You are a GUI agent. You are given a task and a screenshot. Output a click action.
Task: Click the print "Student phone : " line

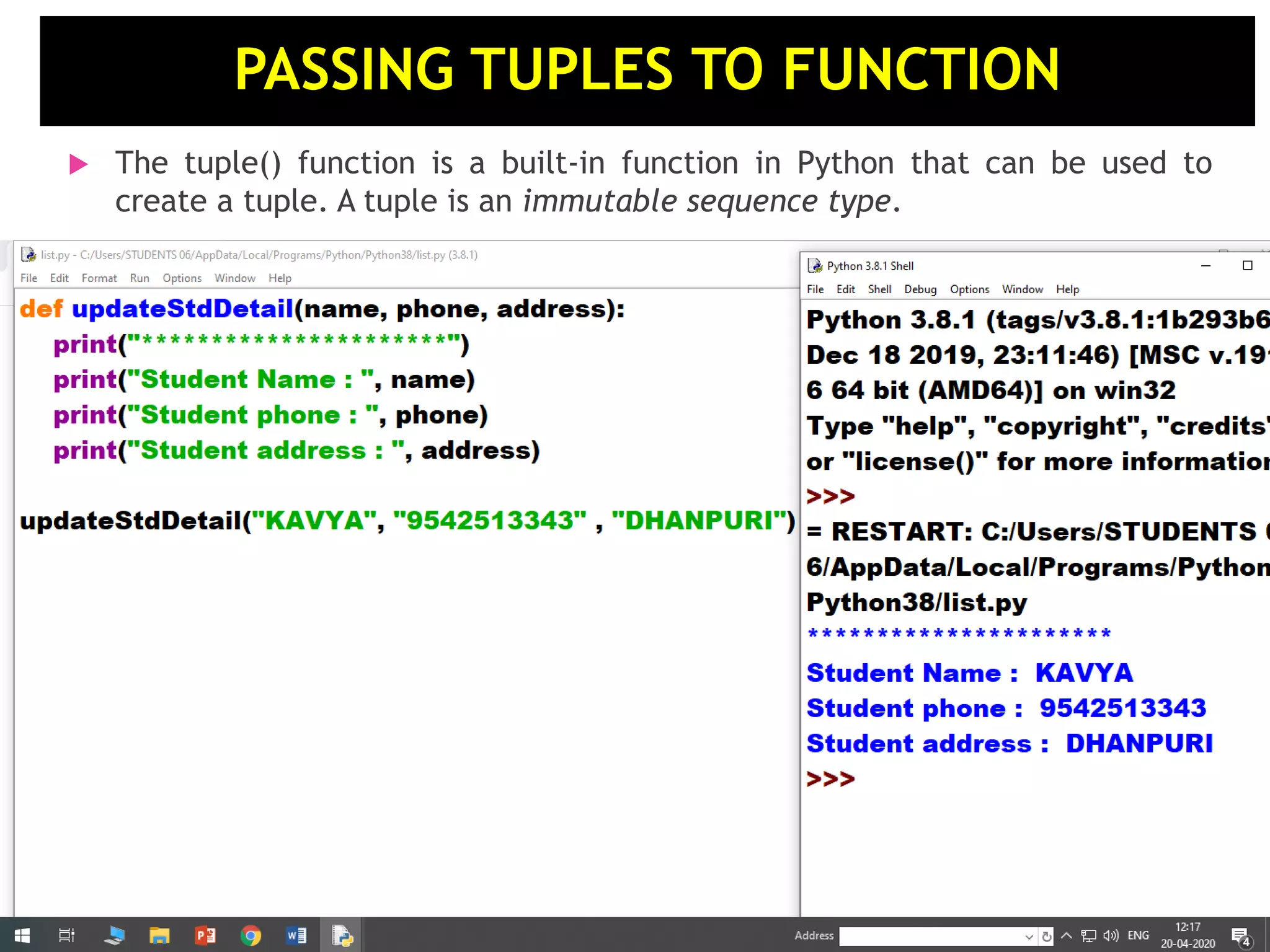(x=271, y=415)
